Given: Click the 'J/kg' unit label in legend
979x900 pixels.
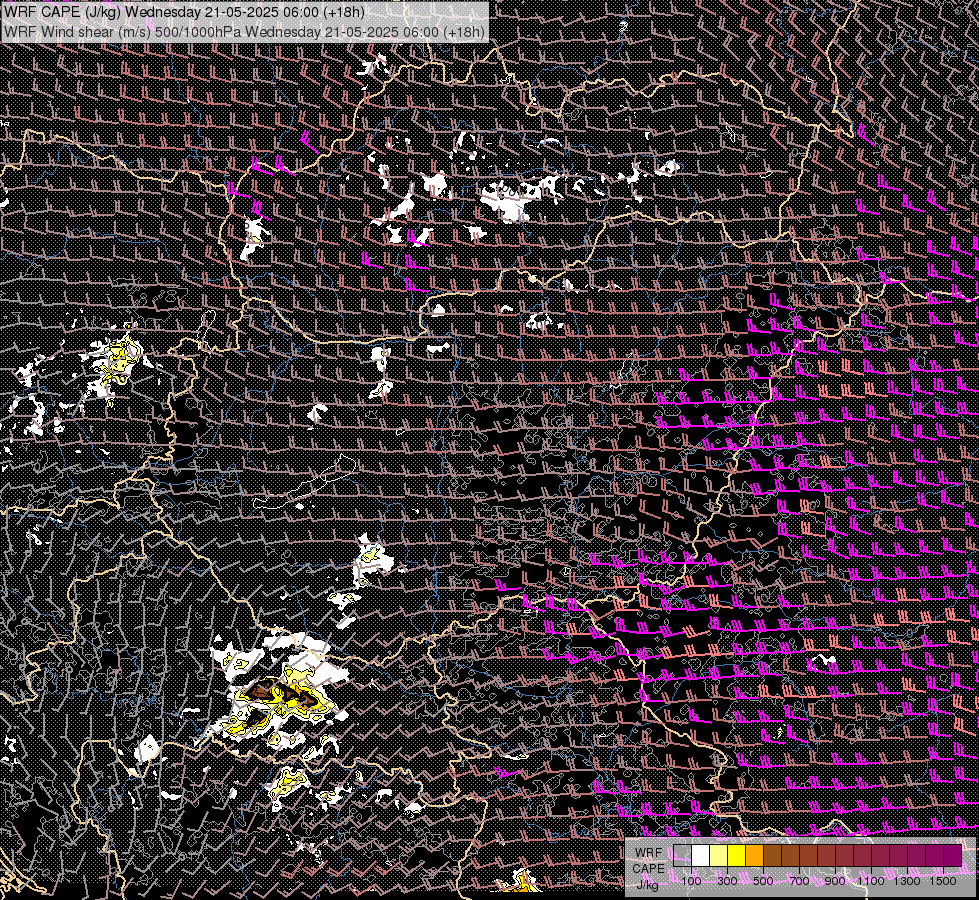Looking at the screenshot, I should 647,885.
